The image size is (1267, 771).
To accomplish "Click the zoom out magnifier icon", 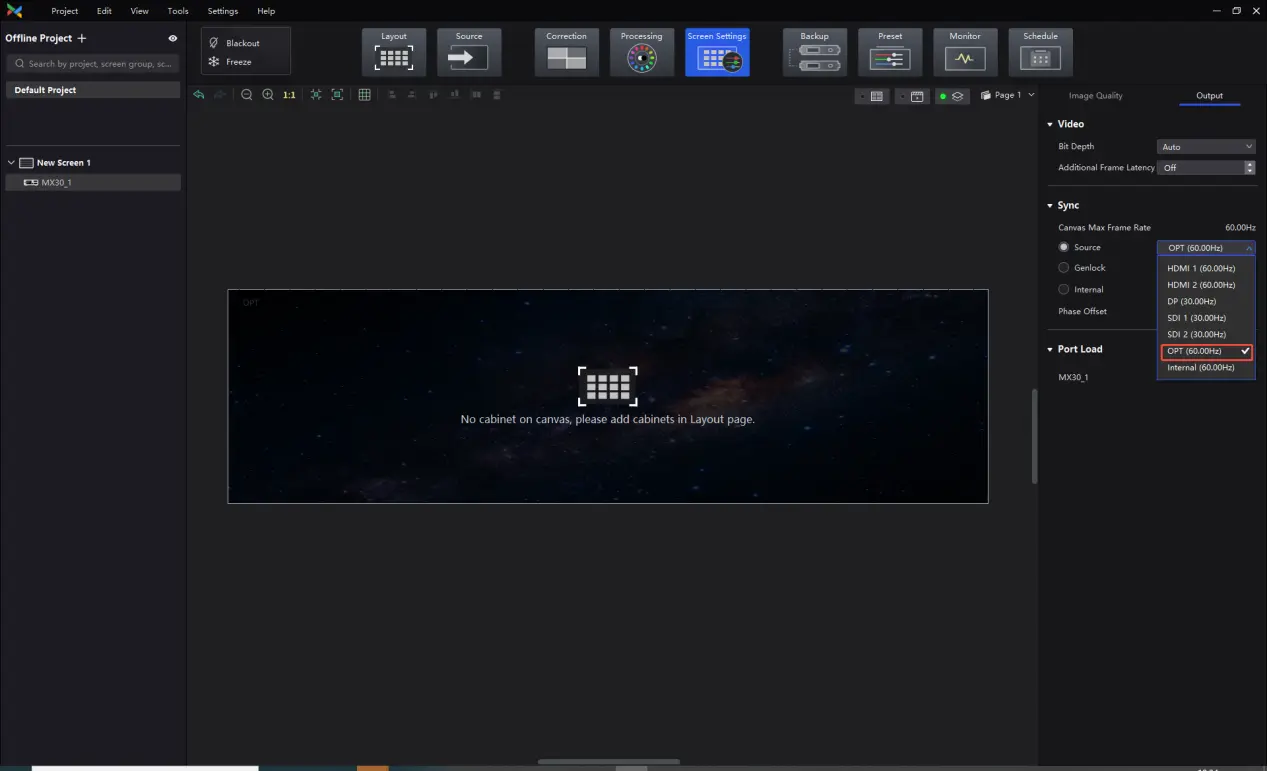I will (x=247, y=95).
